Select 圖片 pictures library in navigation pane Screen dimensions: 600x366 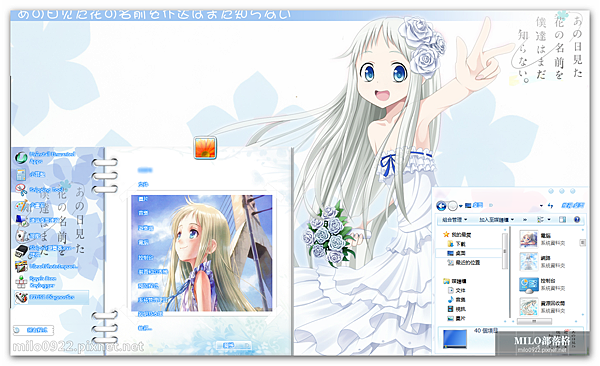457,319
